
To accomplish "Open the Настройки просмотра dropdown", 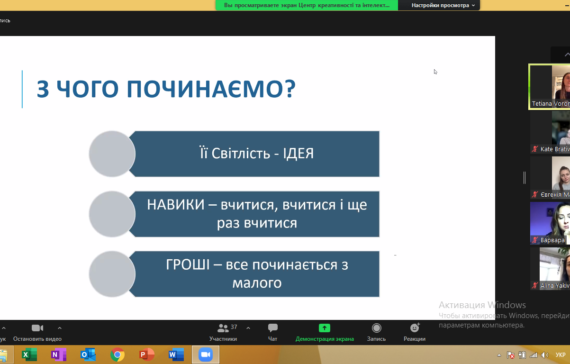I will click(x=443, y=5).
